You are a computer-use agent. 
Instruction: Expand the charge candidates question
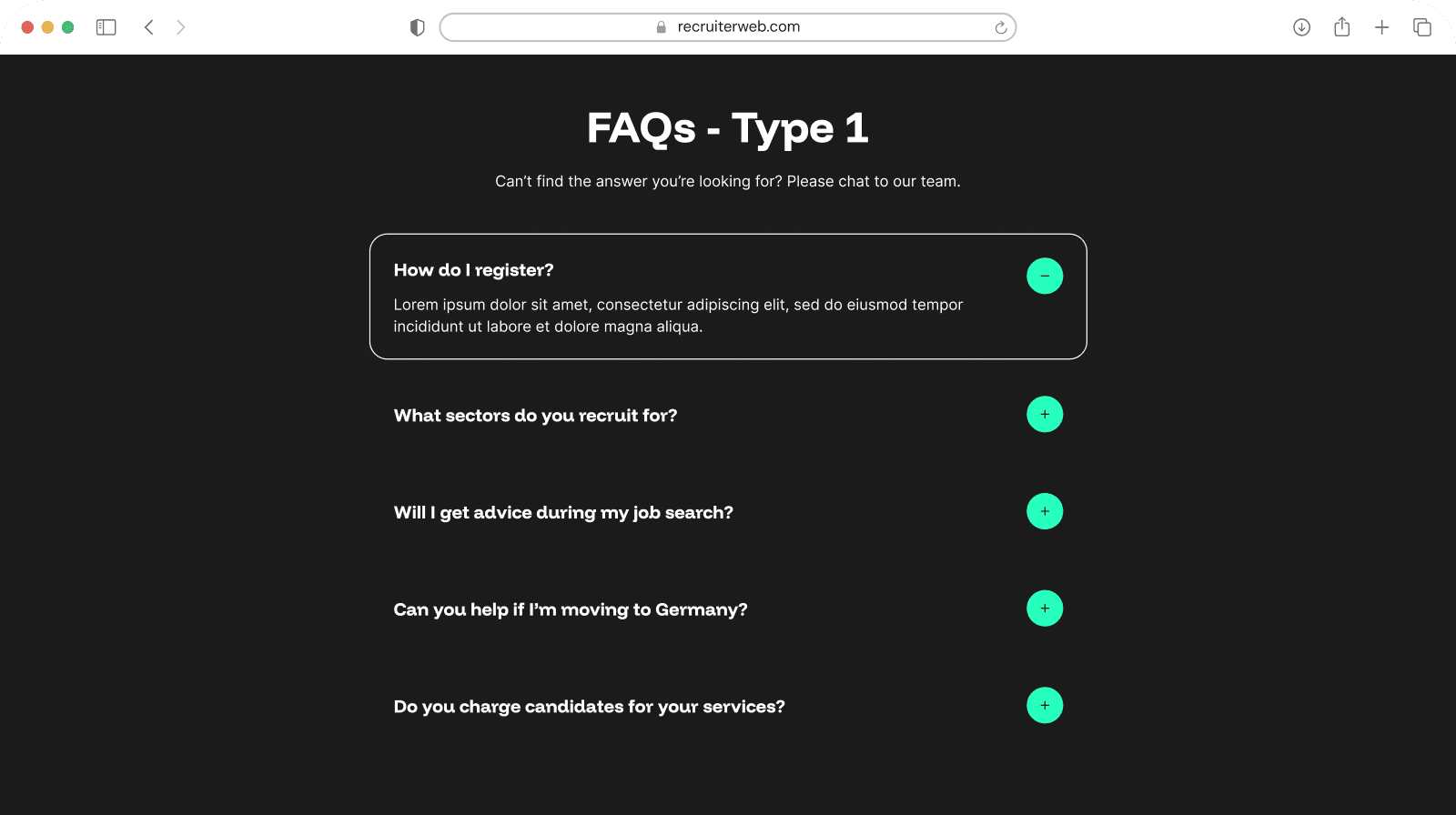click(1045, 705)
